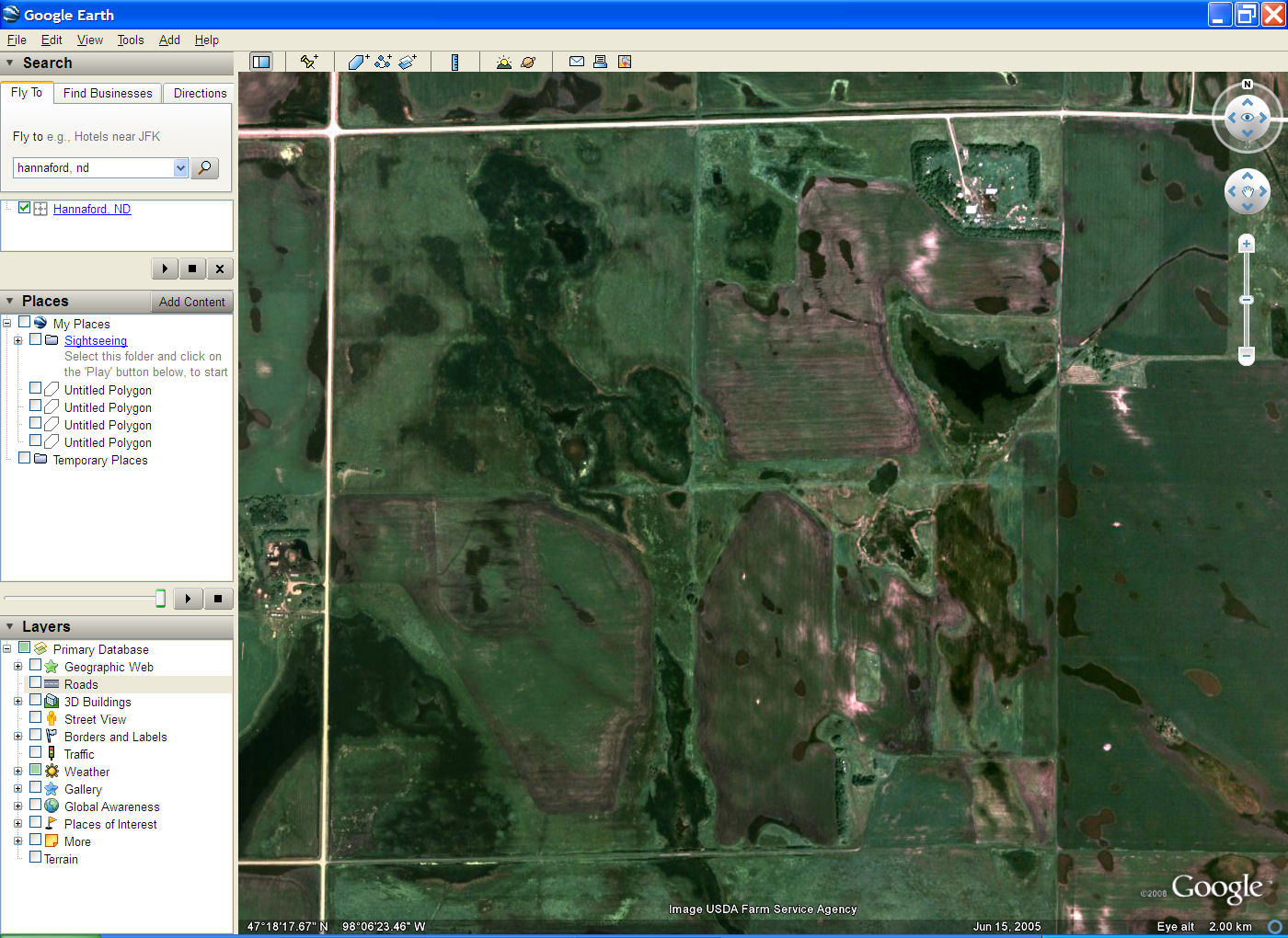Screen dimensions: 1288x938
Task: Email this view using the envelope icon
Action: 577,62
